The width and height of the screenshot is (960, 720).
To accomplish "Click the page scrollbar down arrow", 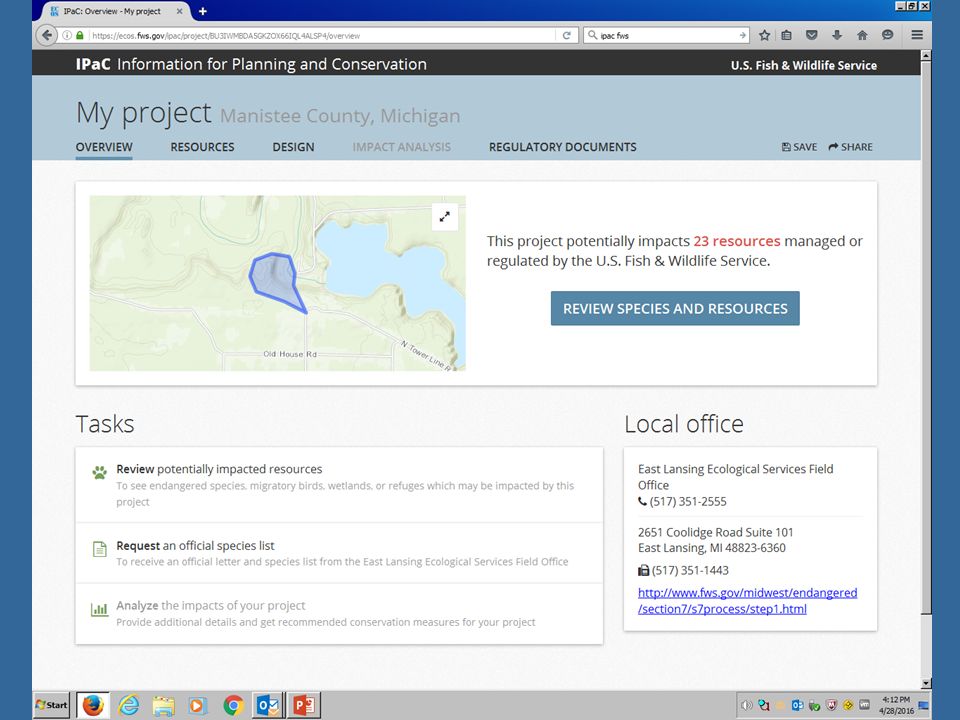I will coord(926,683).
